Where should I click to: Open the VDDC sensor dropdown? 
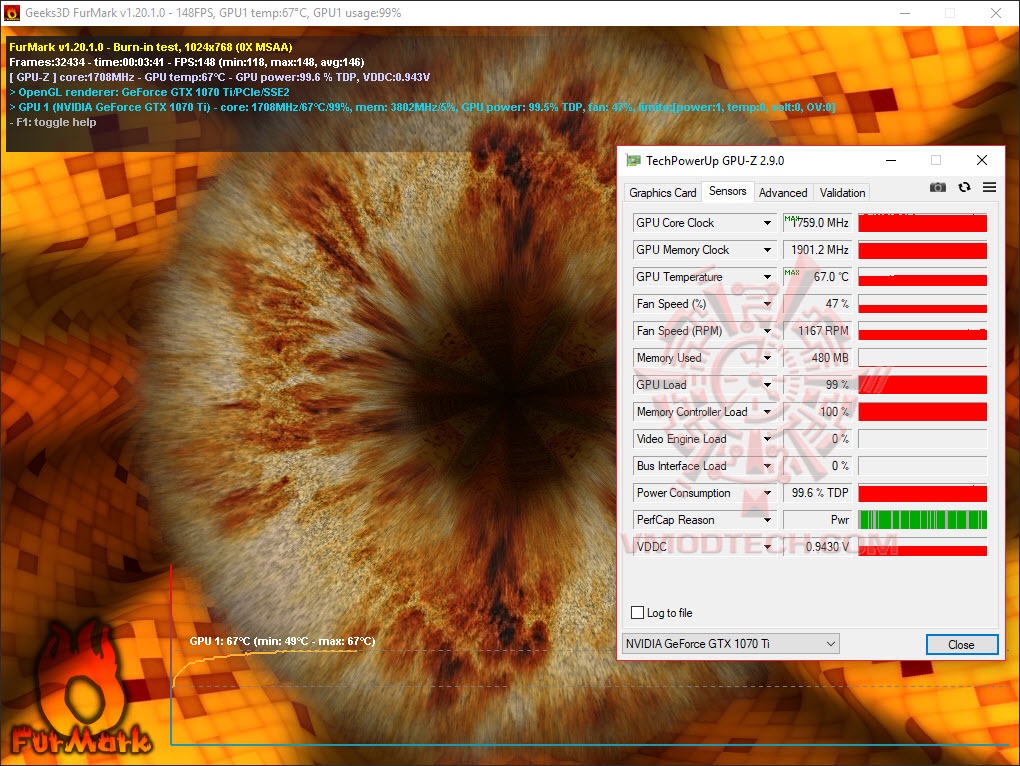[768, 547]
